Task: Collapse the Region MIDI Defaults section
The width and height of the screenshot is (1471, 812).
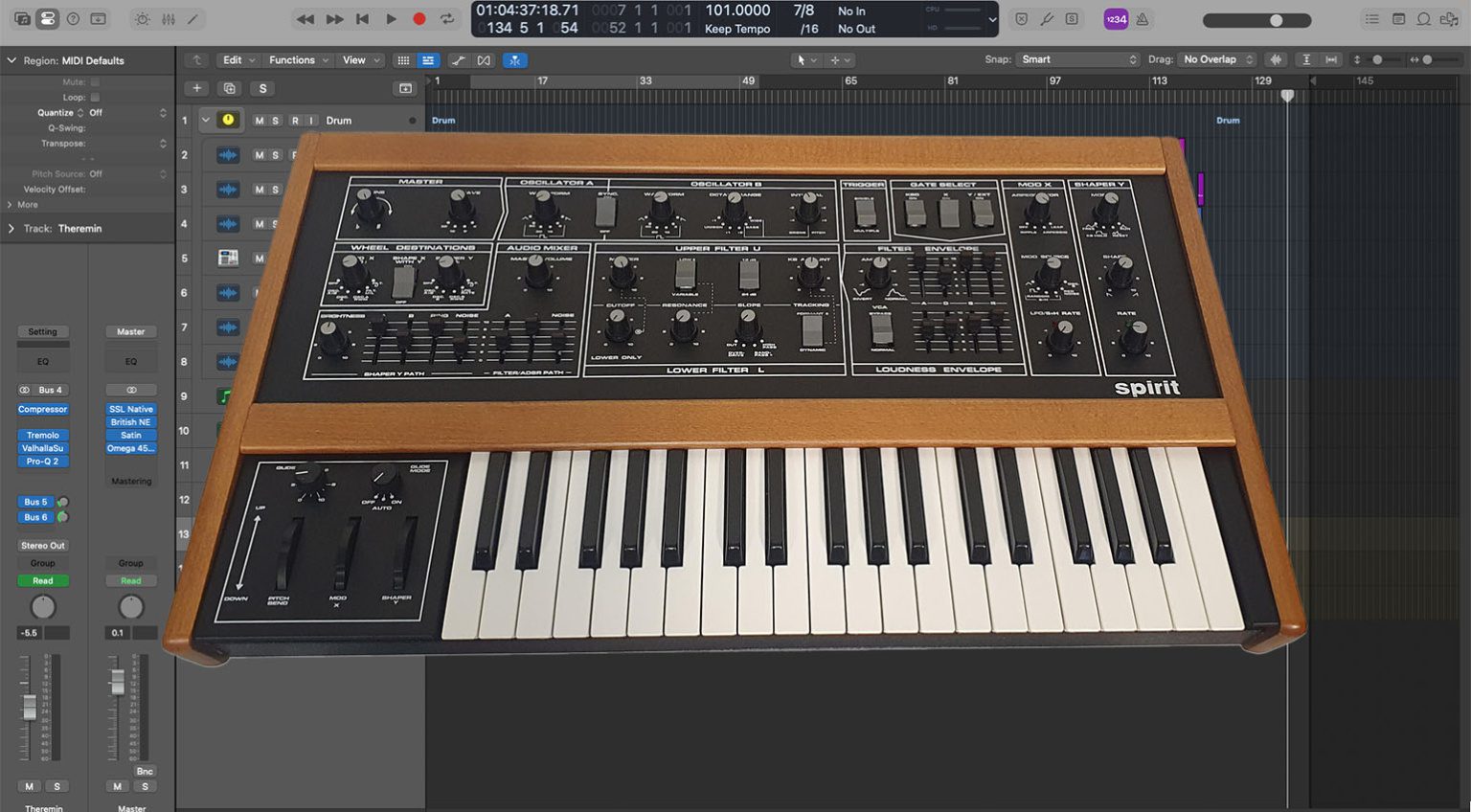Action: point(11,60)
